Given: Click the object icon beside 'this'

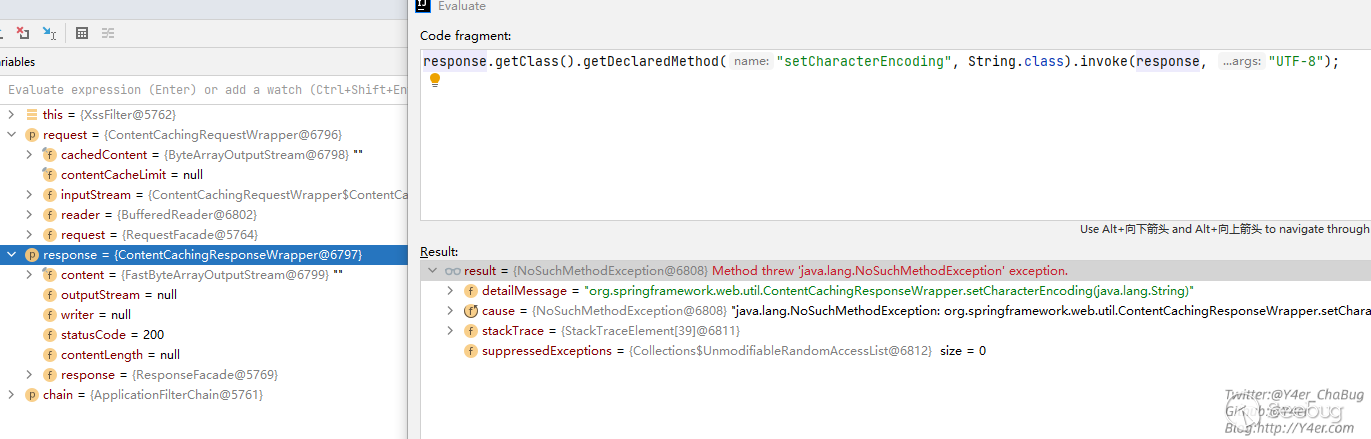Looking at the screenshot, I should [x=32, y=115].
